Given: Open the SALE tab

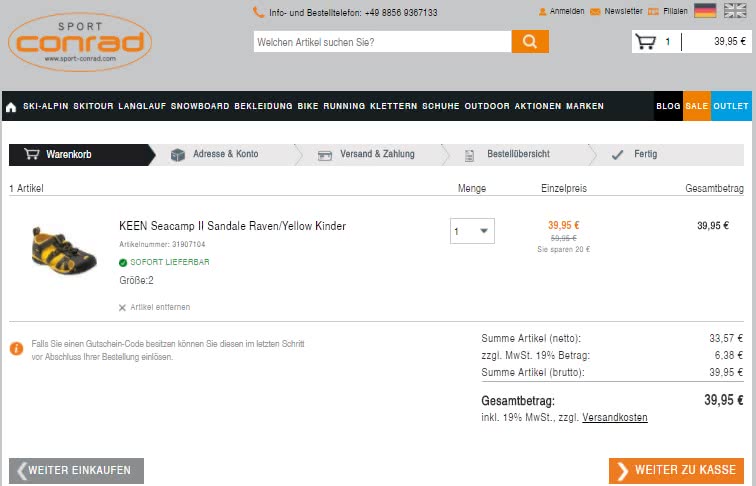Looking at the screenshot, I should (x=696, y=107).
